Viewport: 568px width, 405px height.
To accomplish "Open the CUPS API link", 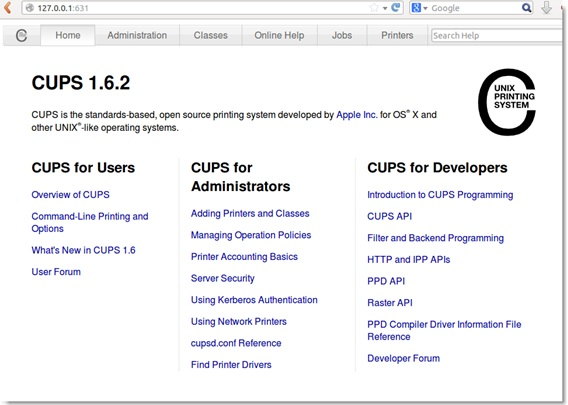I will coord(389,216).
